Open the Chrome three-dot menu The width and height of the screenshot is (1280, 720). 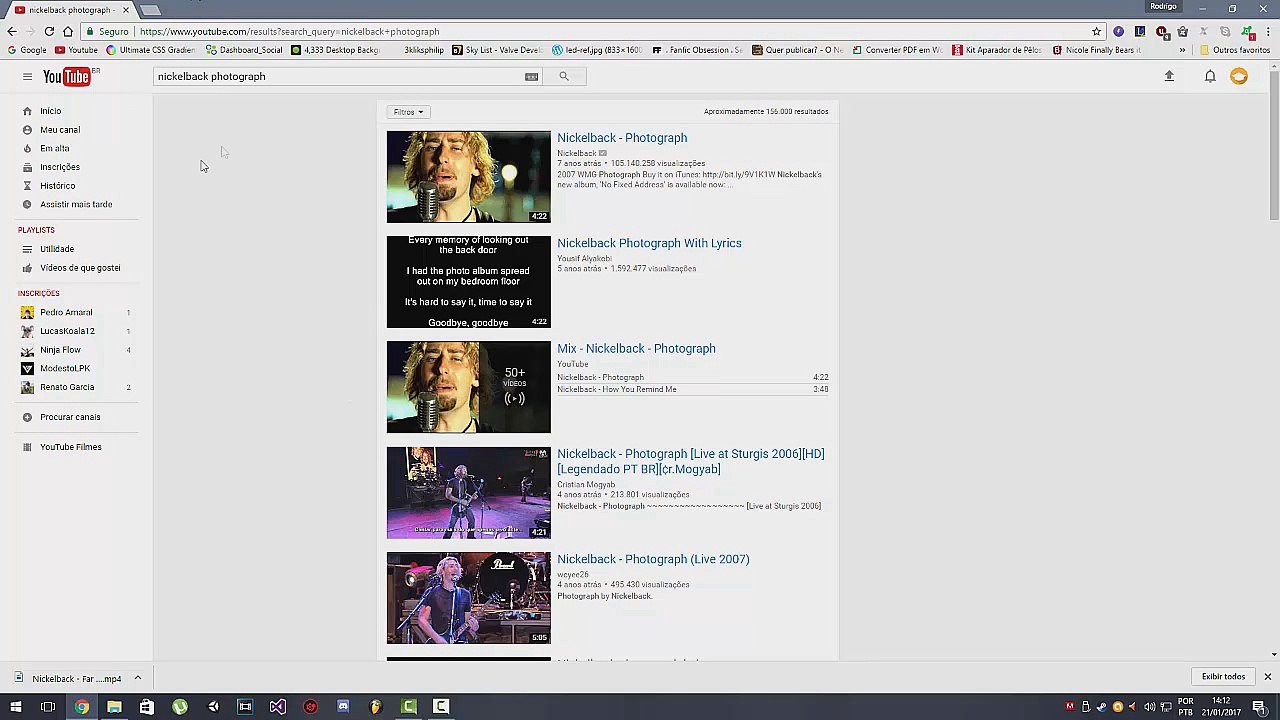(1267, 31)
